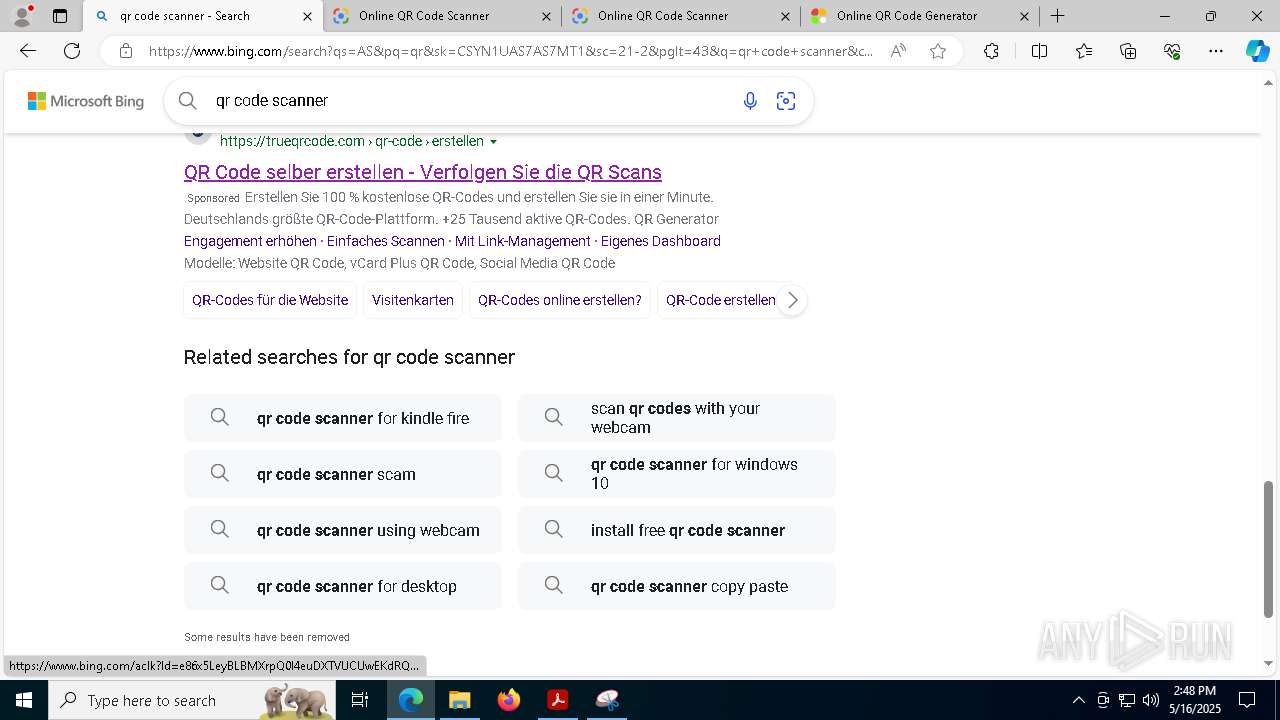
Task: Open the notification center icon
Action: 1247,700
